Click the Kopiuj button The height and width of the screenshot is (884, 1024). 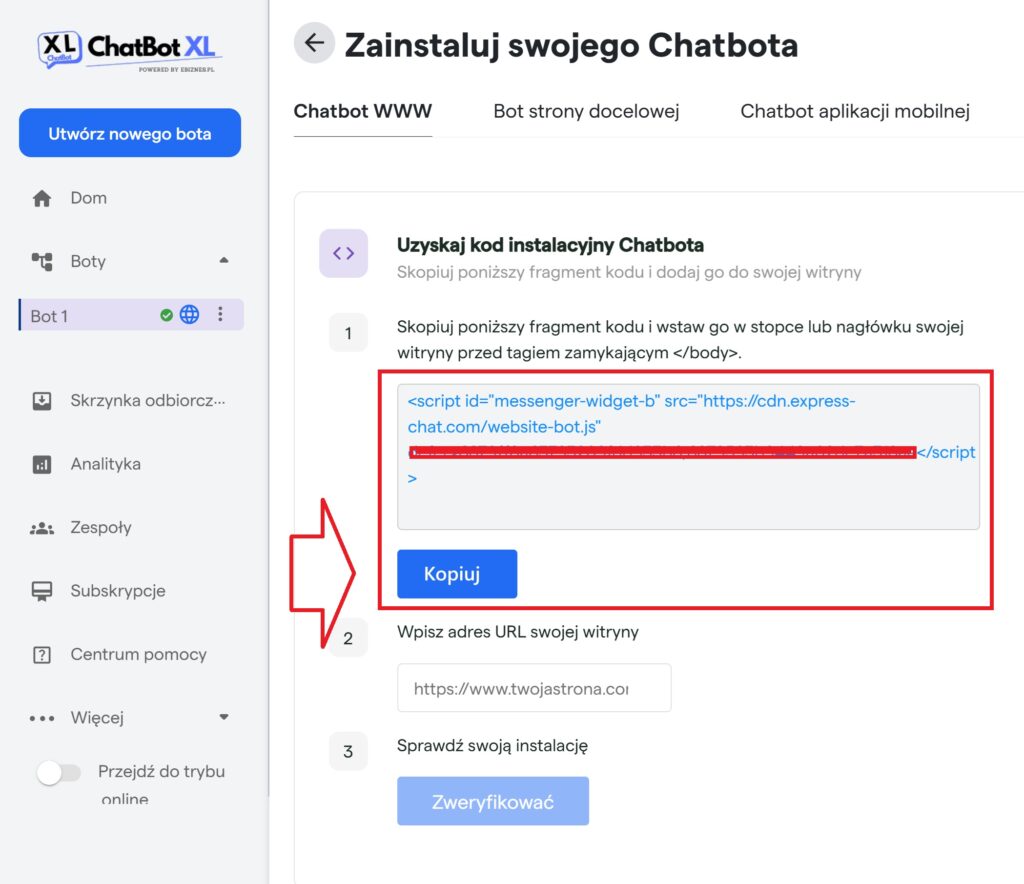coord(457,574)
